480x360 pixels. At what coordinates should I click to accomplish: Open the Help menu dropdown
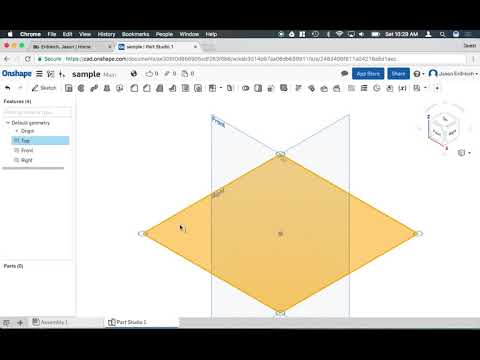pos(419,74)
